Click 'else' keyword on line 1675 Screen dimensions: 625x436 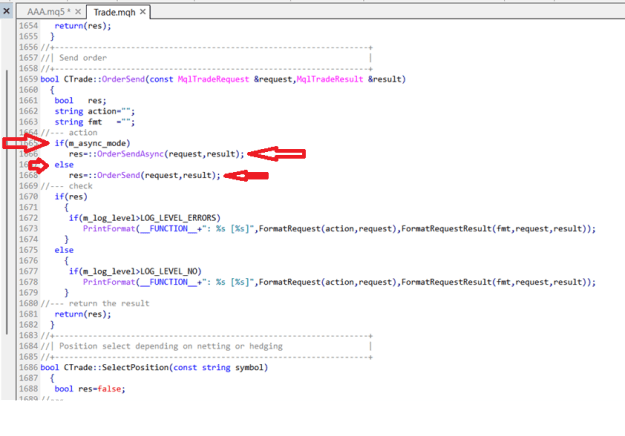[x=64, y=250]
